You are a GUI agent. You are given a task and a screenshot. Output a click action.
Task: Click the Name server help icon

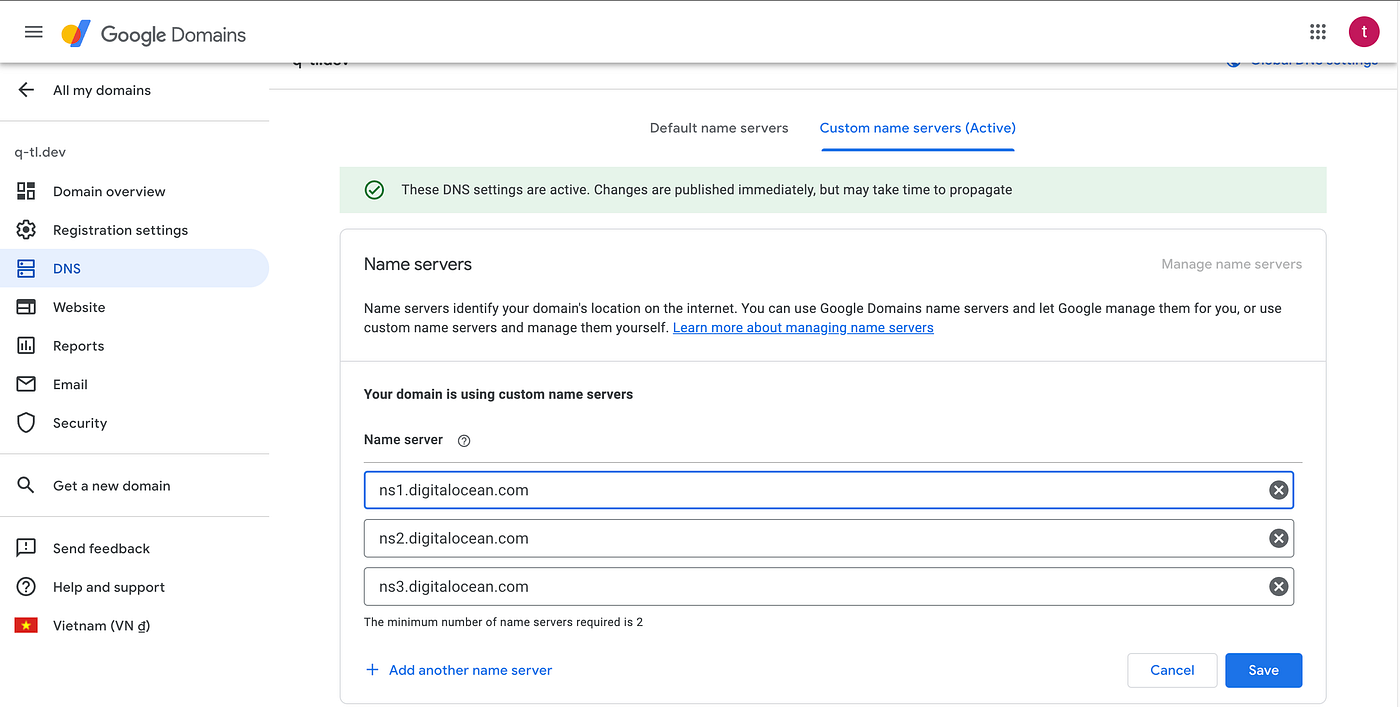click(464, 441)
